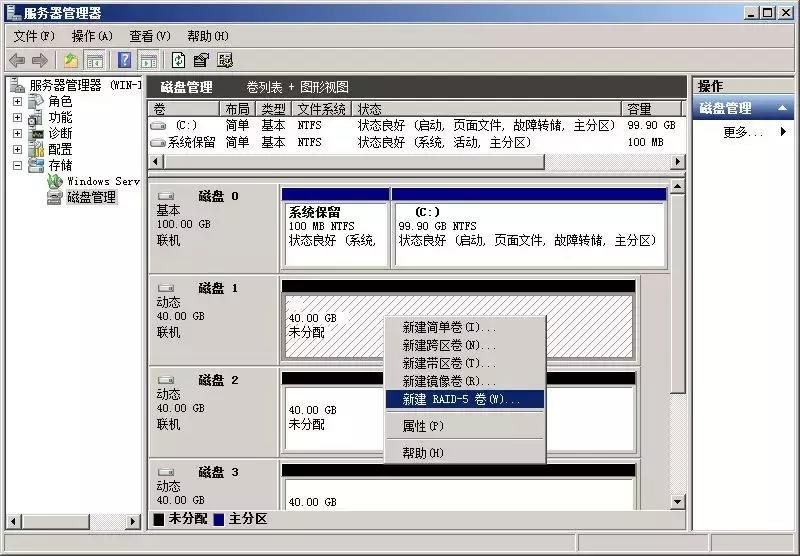Choose 帮助(H) in the context menu
Image resolution: width=800 pixels, height=556 pixels.
pos(465,452)
